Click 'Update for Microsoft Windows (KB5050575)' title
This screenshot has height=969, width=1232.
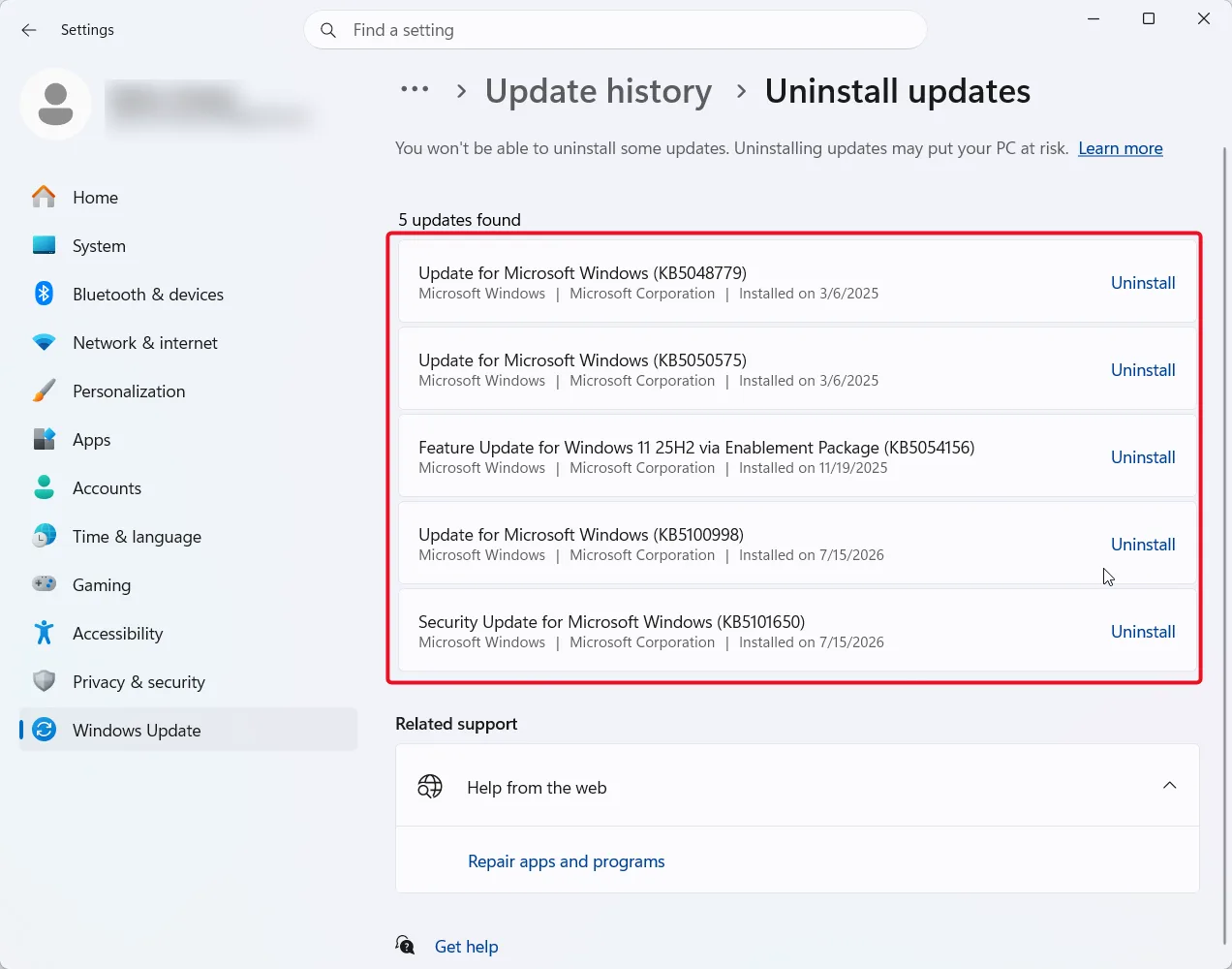click(582, 360)
